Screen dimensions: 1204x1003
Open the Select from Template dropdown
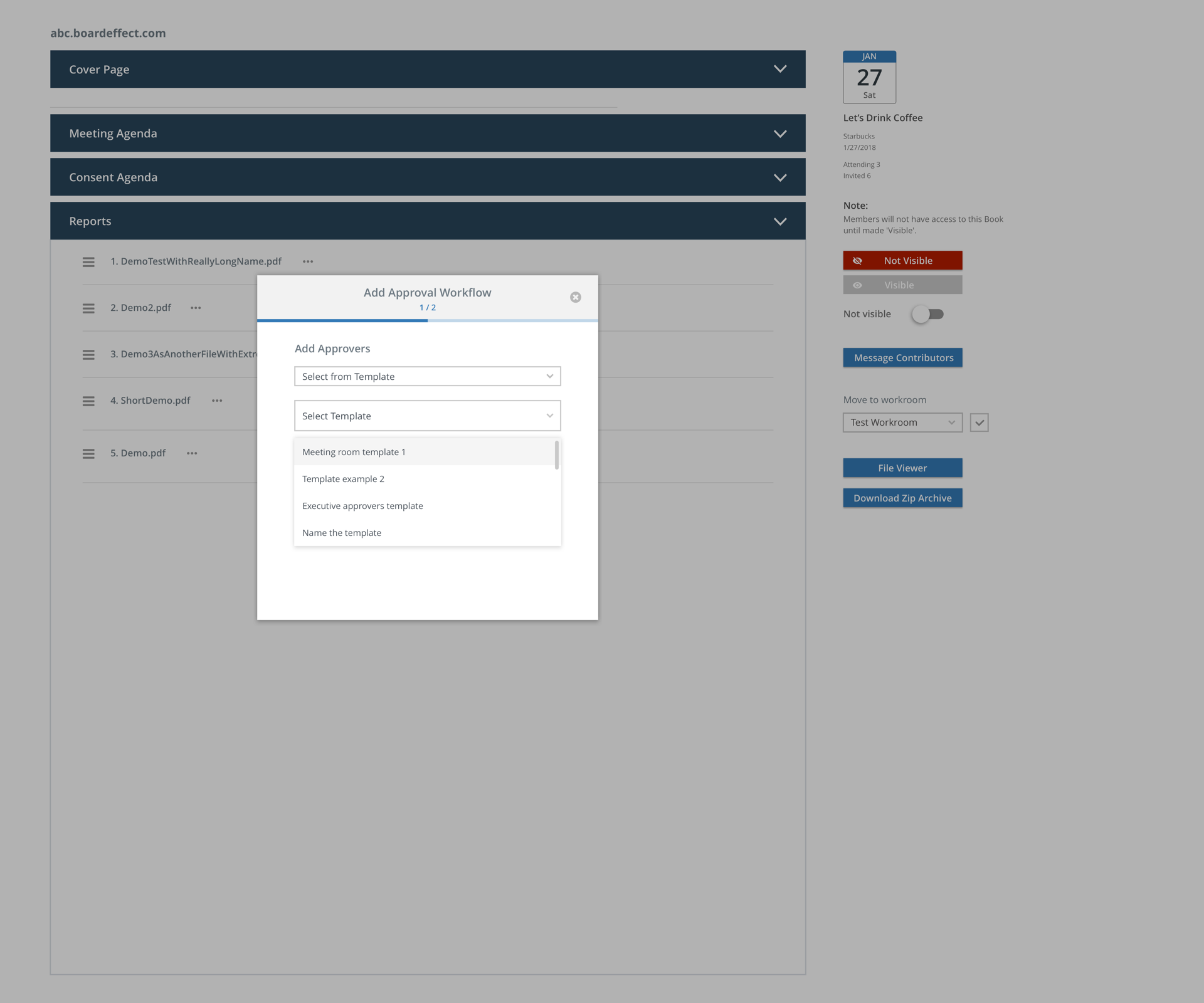tap(427, 376)
